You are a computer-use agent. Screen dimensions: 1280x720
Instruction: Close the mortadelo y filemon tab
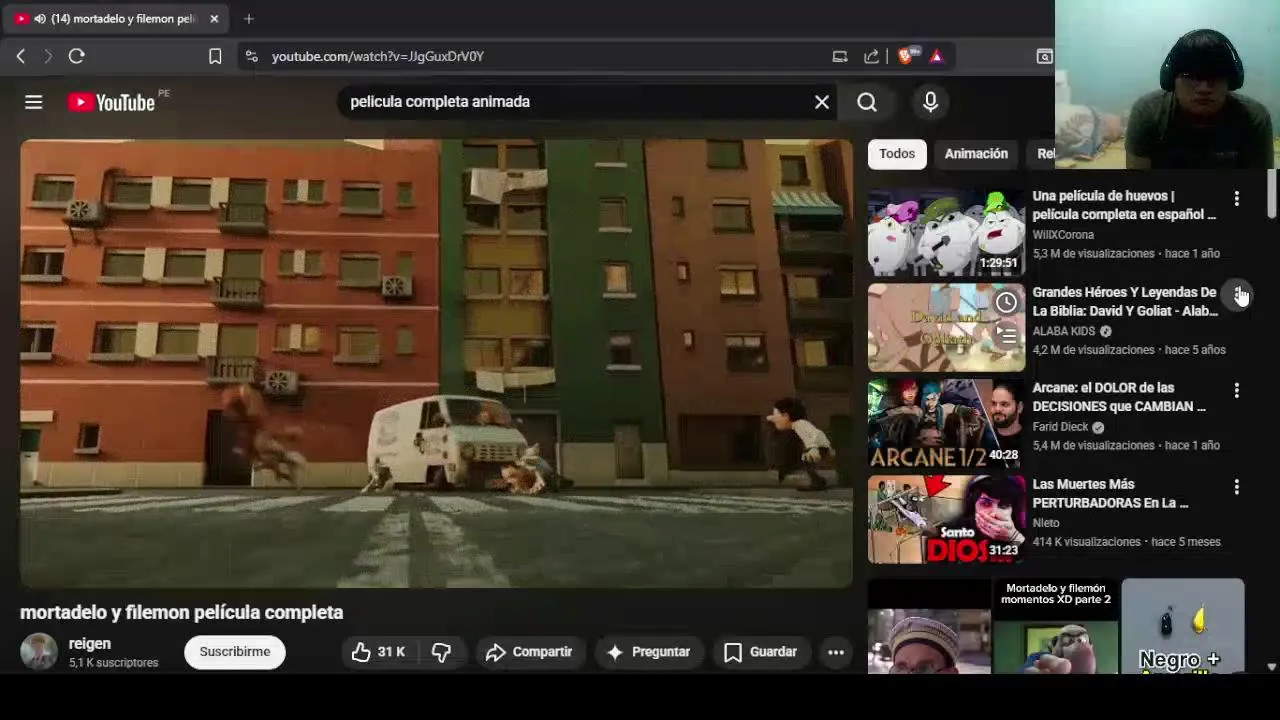pyautogui.click(x=214, y=18)
